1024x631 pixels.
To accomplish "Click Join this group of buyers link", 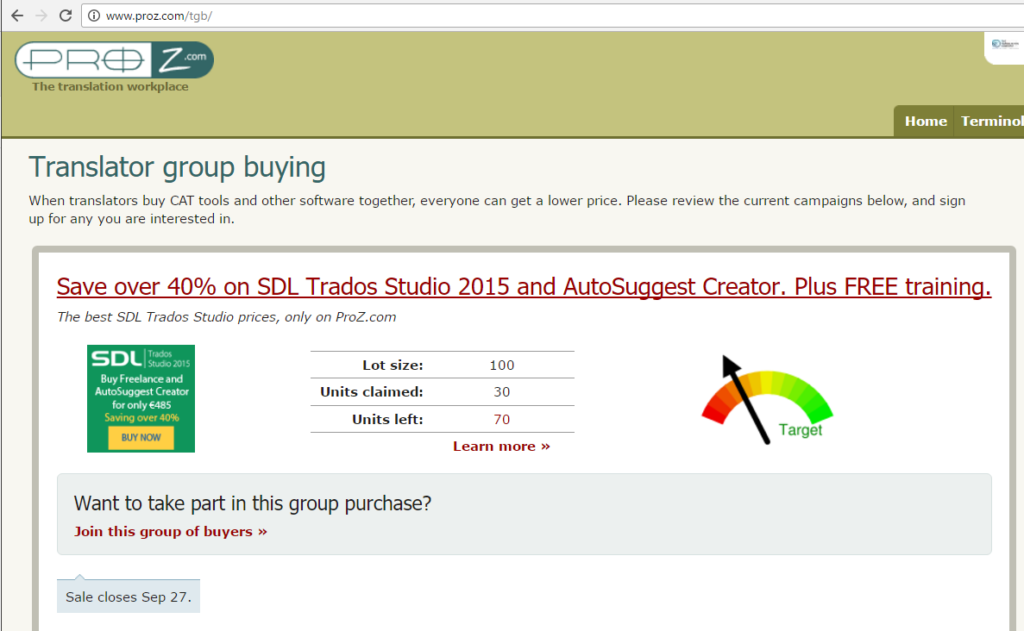I will click(170, 531).
